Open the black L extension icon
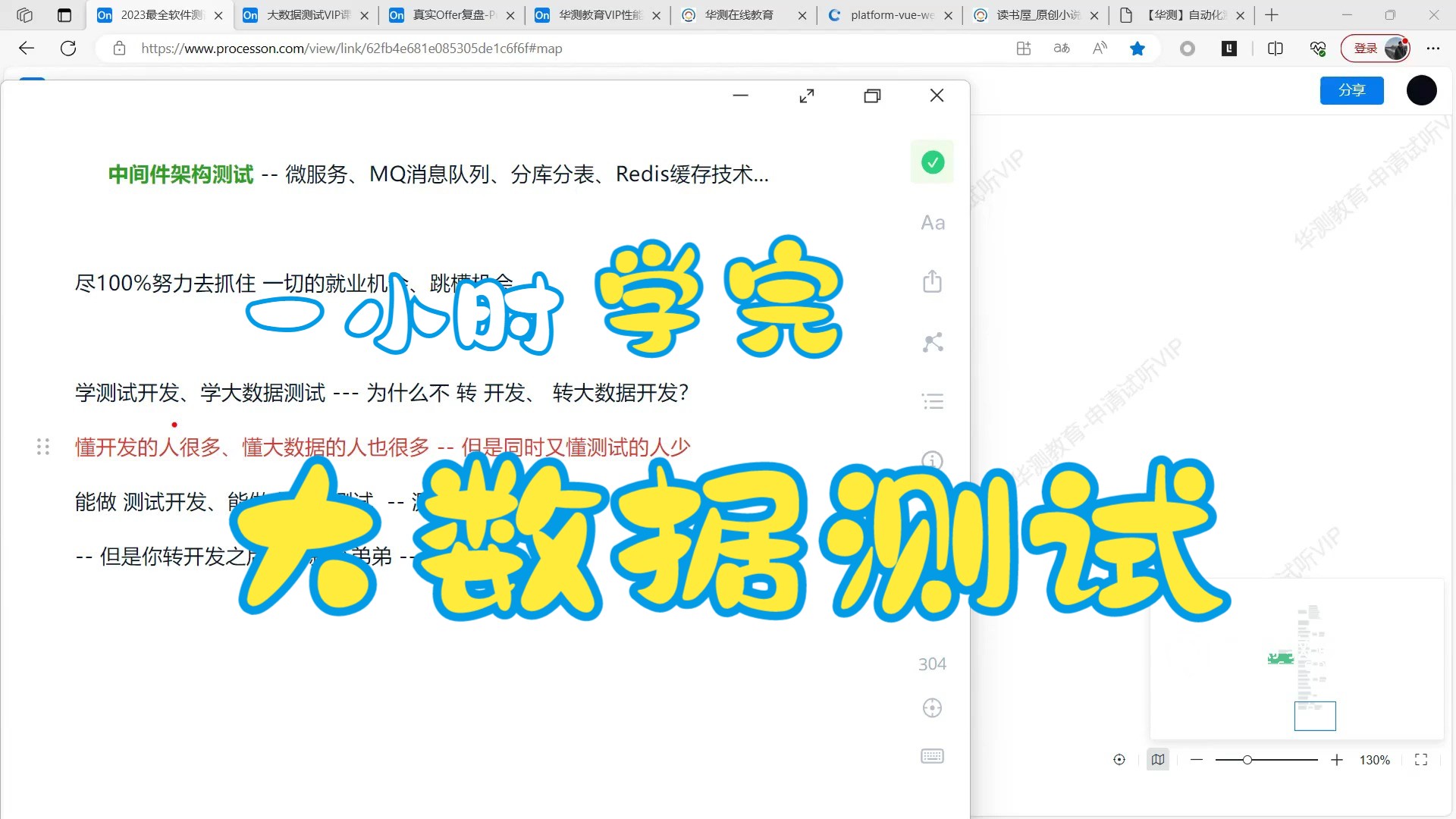 click(1229, 49)
